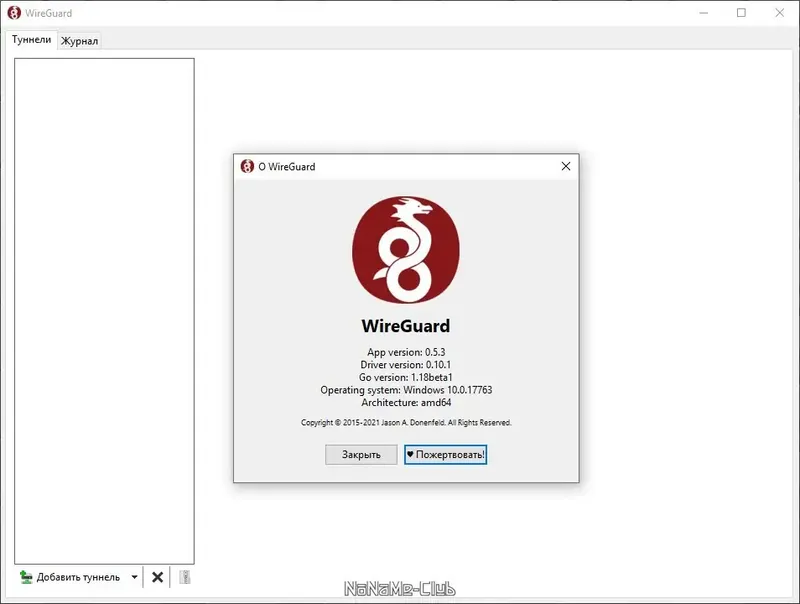
Task: Expand the Добавить туннель dropdown arrow
Action: coord(134,577)
